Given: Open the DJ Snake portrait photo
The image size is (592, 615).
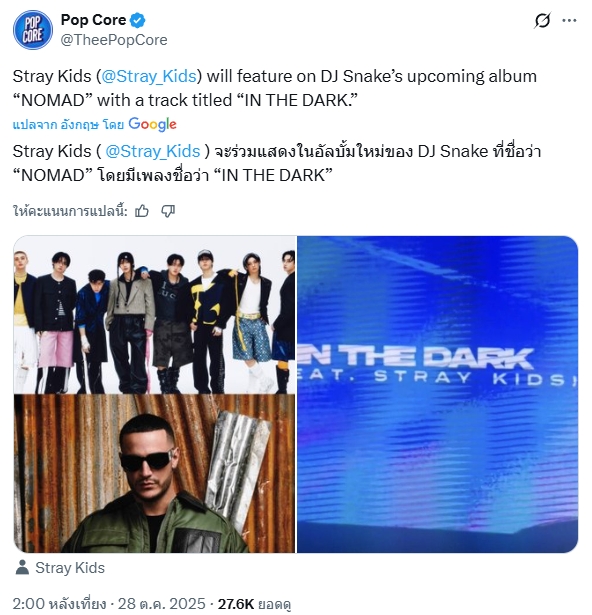Looking at the screenshot, I should tap(155, 474).
